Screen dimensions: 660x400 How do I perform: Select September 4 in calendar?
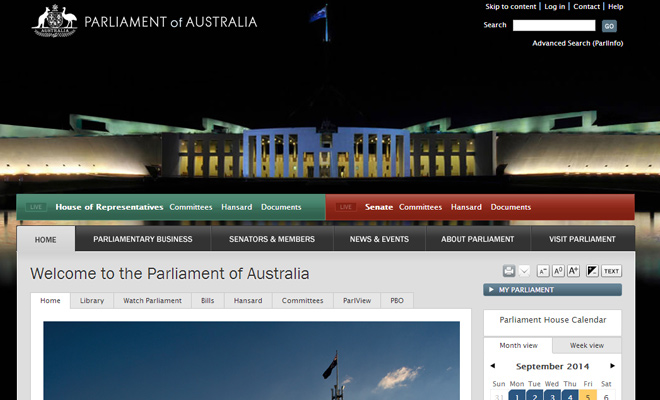pos(570,396)
